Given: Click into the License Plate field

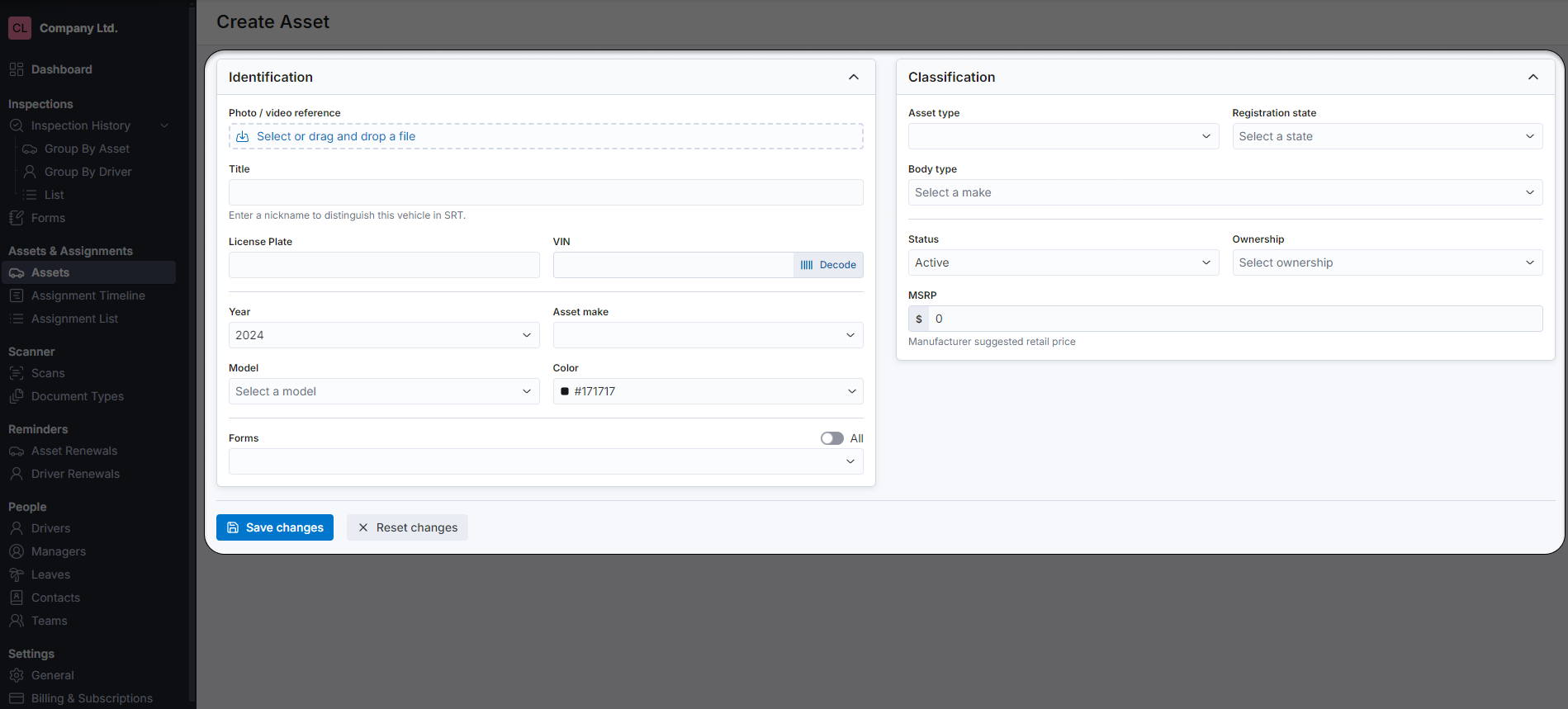Looking at the screenshot, I should [383, 265].
